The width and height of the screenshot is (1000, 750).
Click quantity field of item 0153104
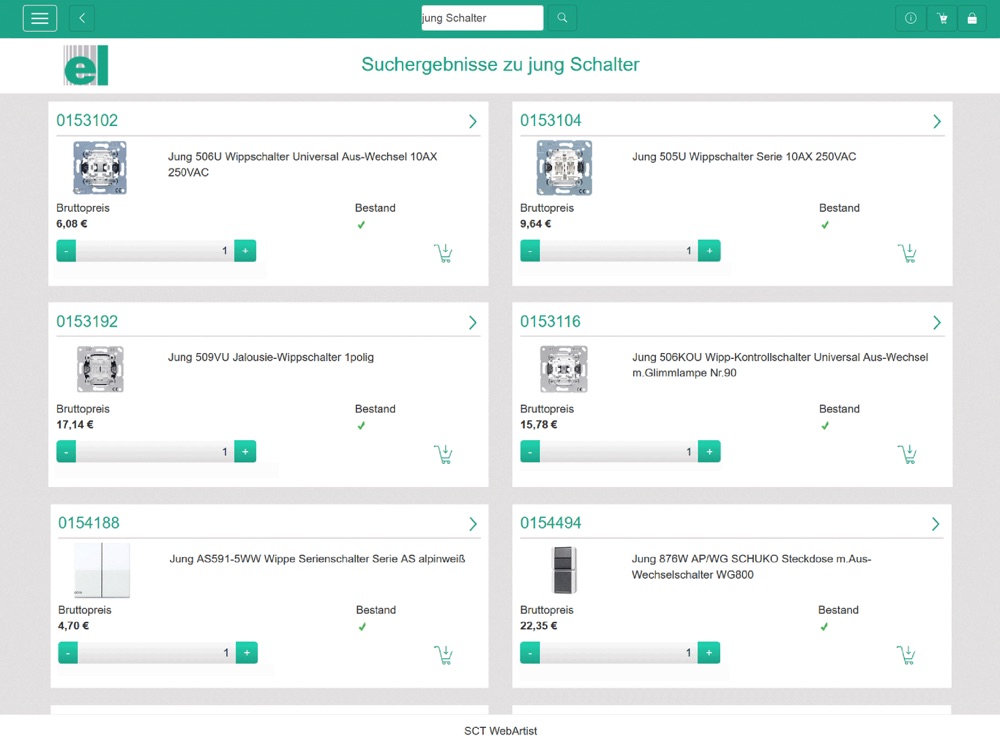click(x=619, y=251)
